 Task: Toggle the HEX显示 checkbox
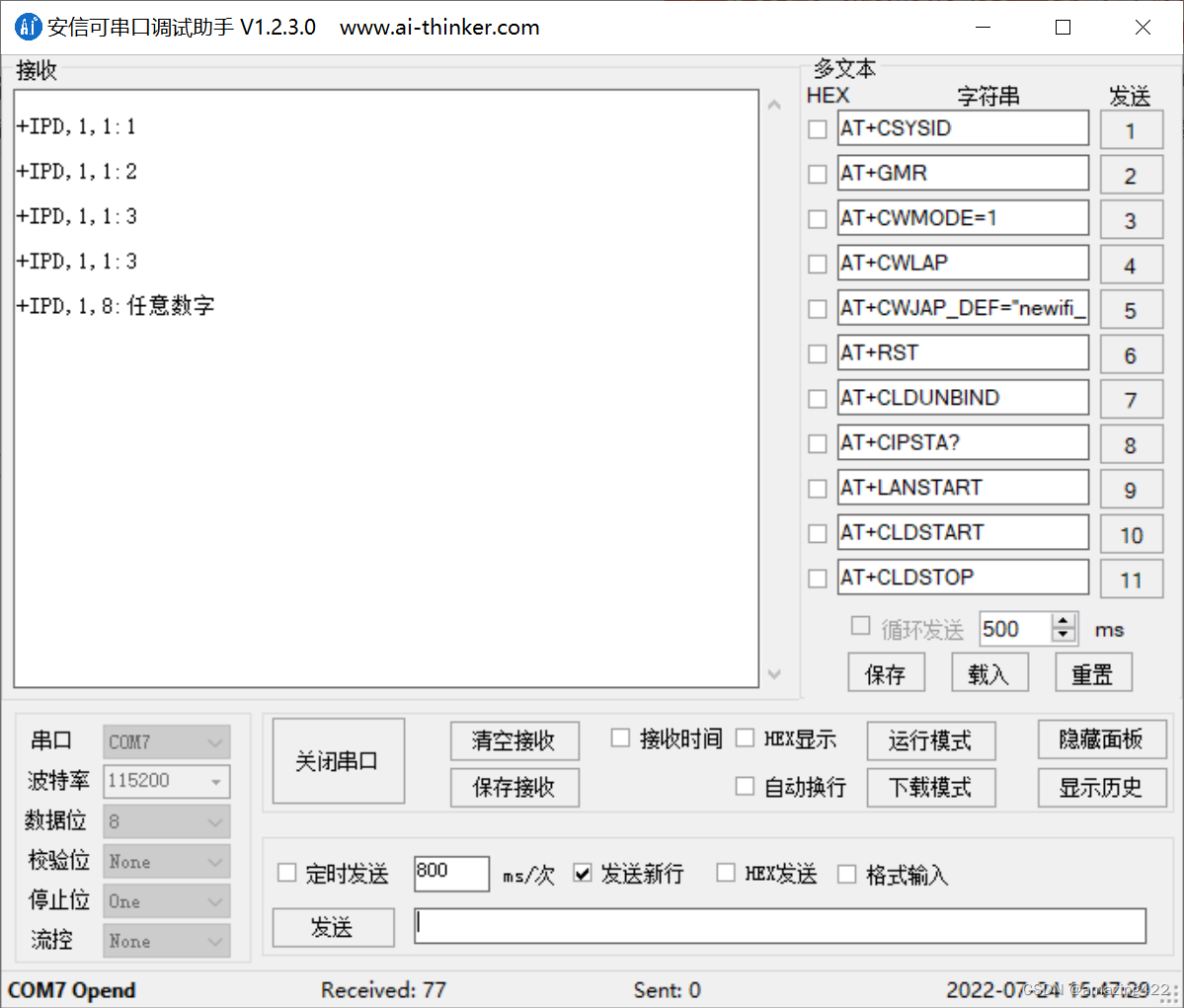point(745,737)
